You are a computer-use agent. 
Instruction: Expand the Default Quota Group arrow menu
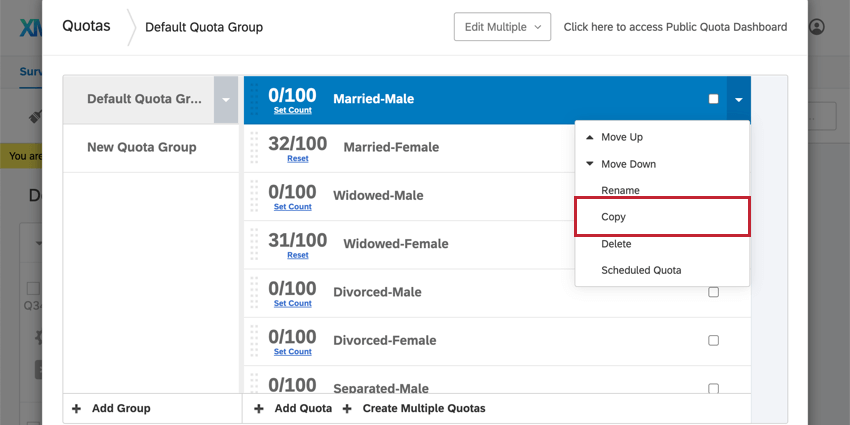pyautogui.click(x=226, y=99)
